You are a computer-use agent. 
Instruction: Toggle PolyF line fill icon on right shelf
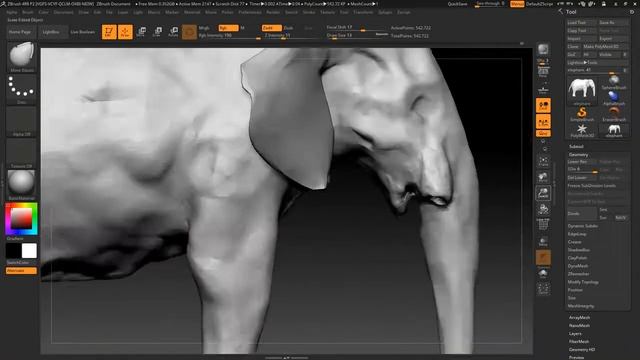[x=543, y=225]
